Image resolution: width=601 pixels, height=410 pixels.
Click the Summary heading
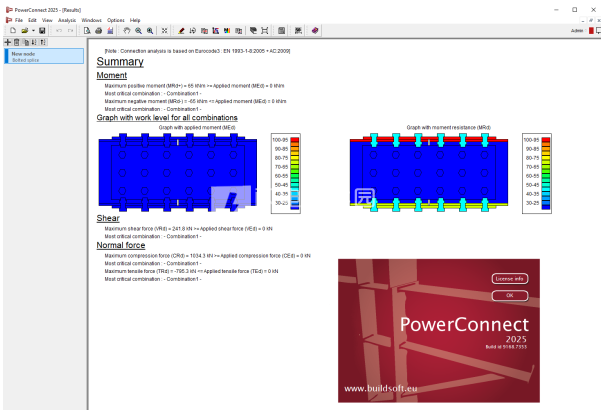click(120, 62)
